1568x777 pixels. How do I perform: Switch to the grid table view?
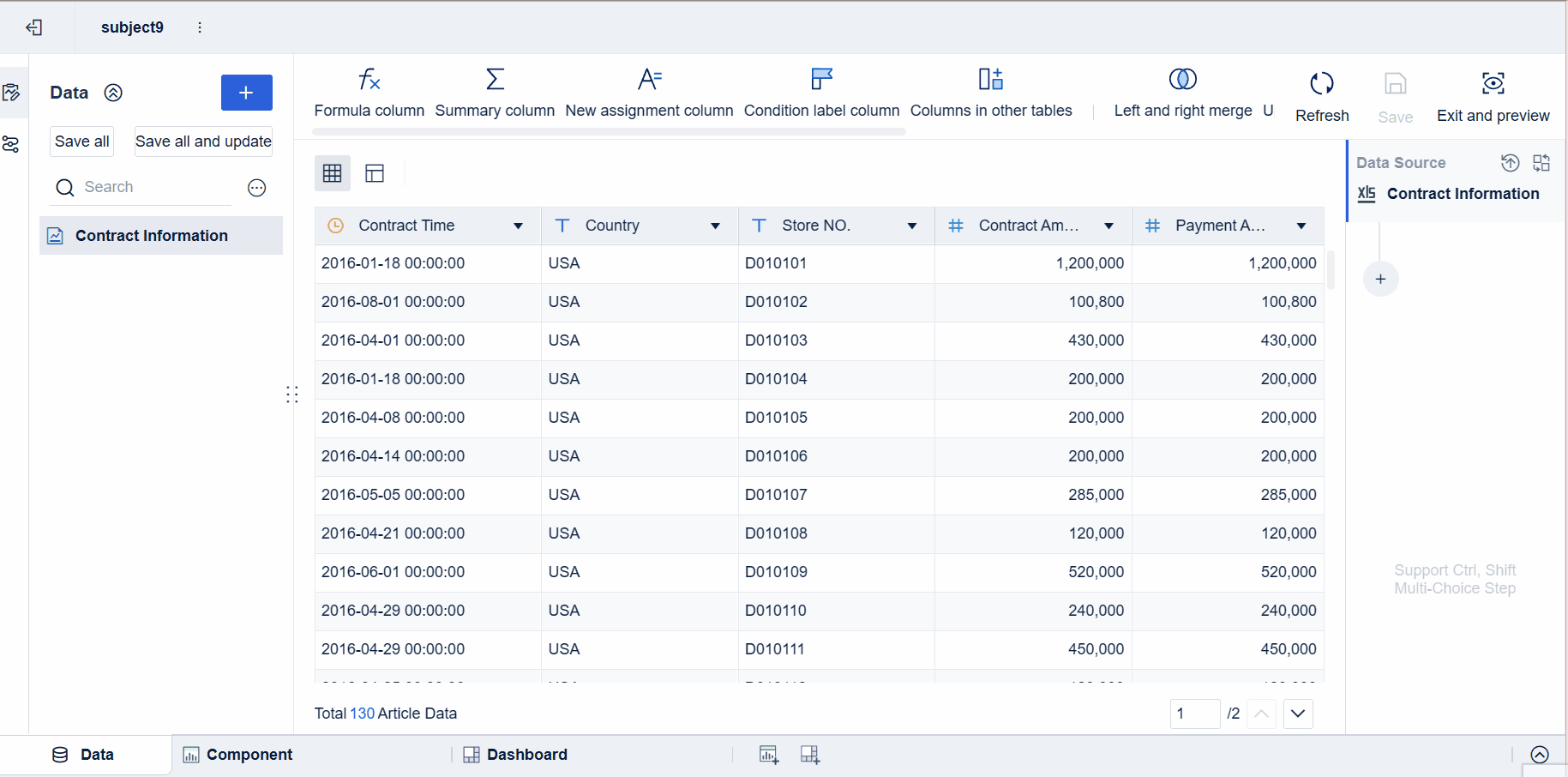pyautogui.click(x=333, y=173)
